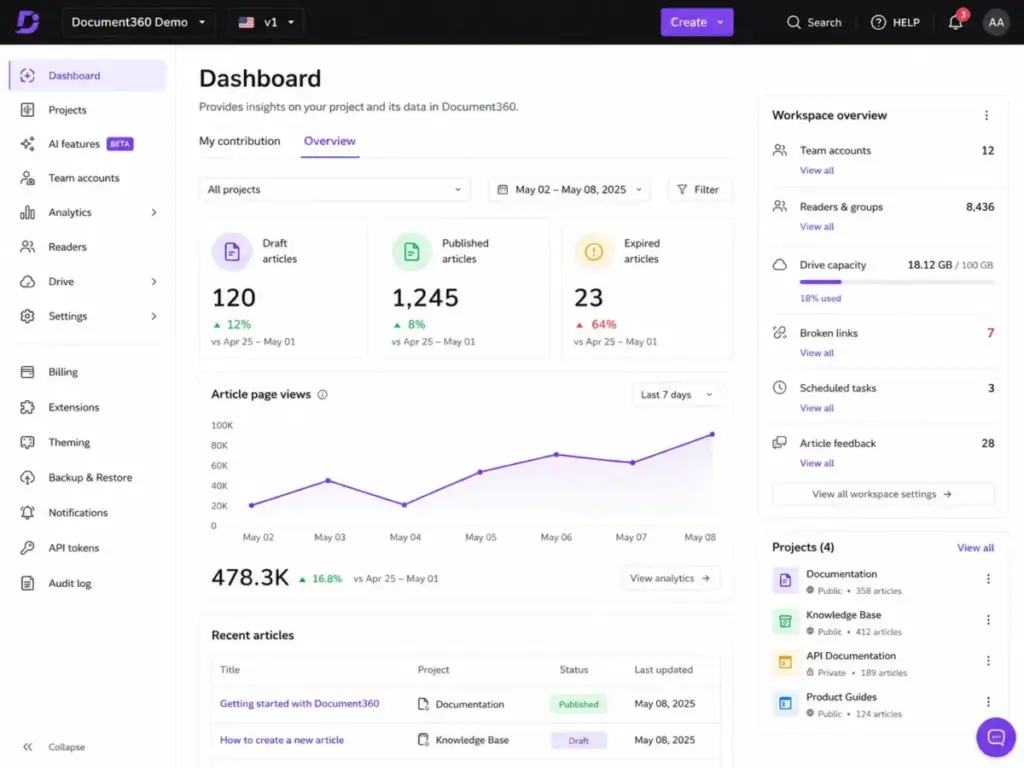The image size is (1024, 768).
Task: Click View all next to Projects (4)
Action: [x=975, y=547]
